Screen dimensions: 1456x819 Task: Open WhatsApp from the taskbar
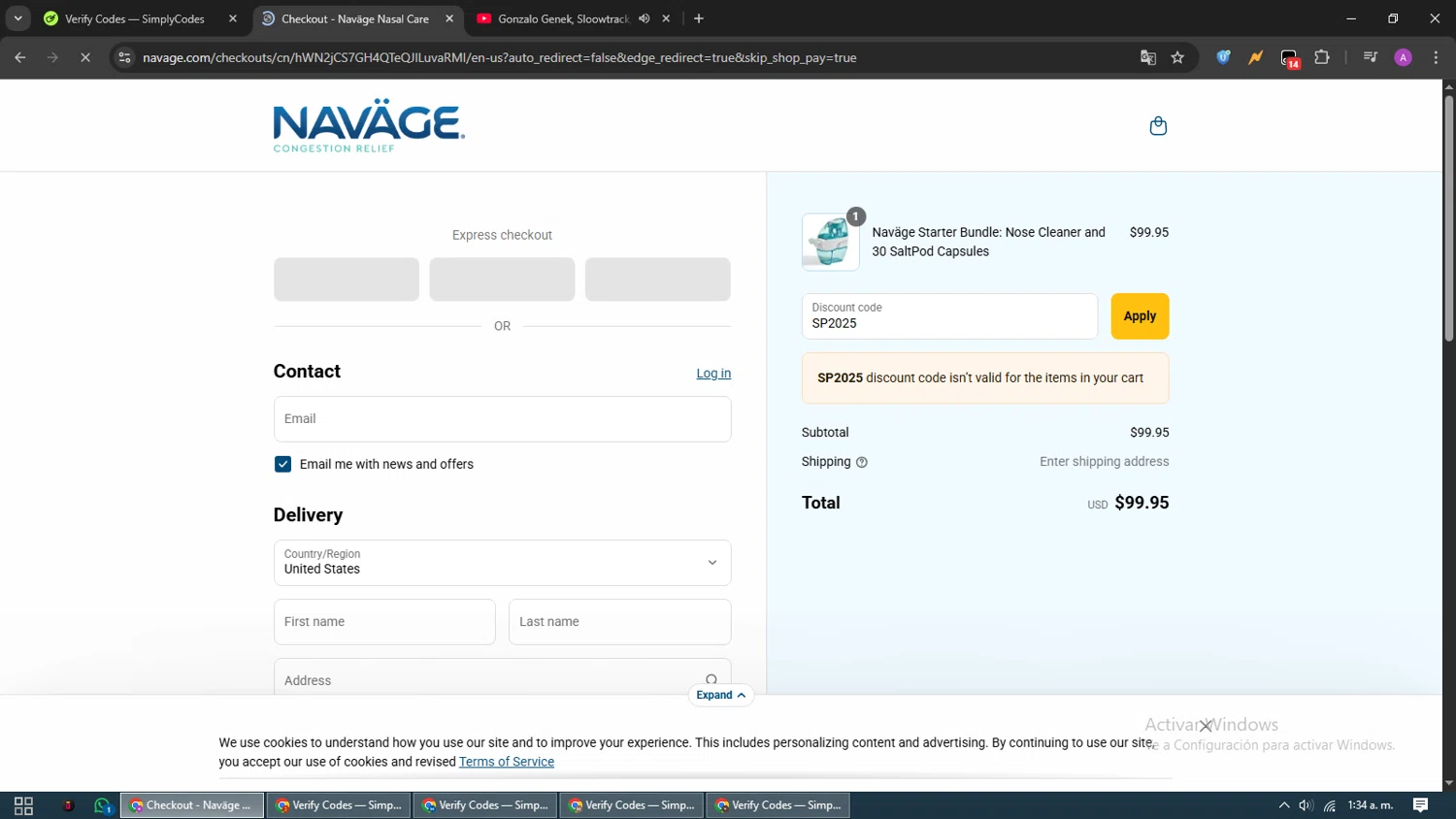pos(103,805)
